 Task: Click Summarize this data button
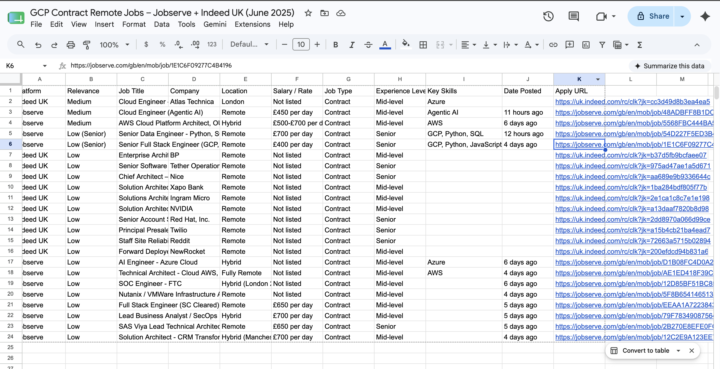669,66
